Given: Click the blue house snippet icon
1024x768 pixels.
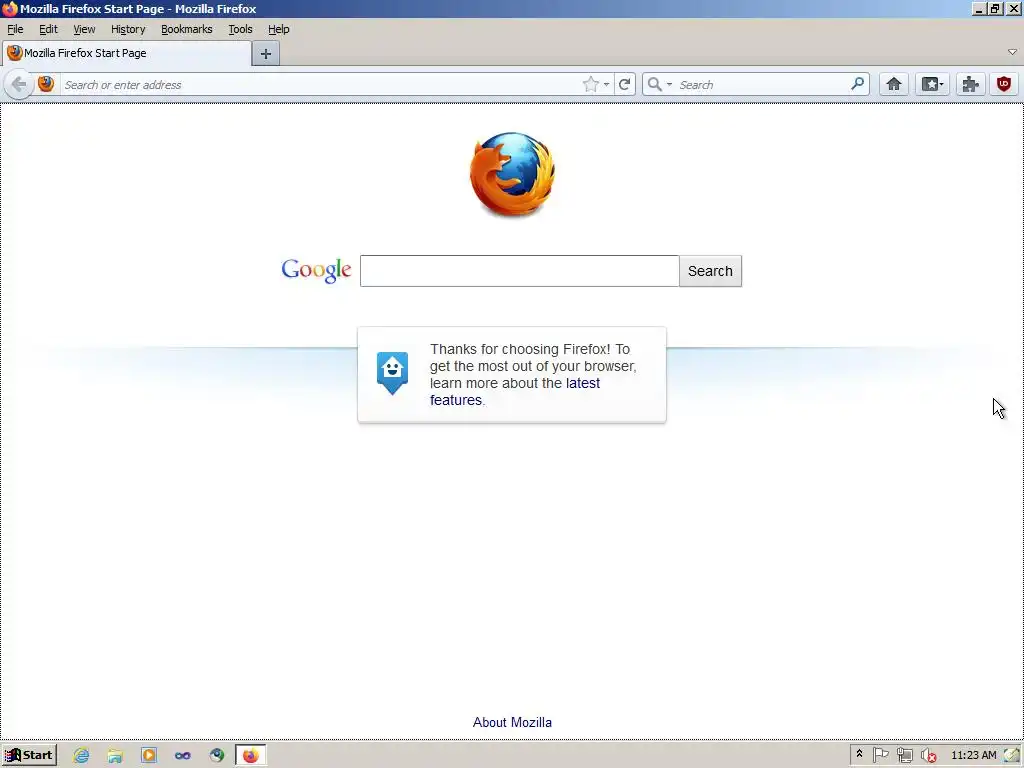Looking at the screenshot, I should (x=392, y=373).
